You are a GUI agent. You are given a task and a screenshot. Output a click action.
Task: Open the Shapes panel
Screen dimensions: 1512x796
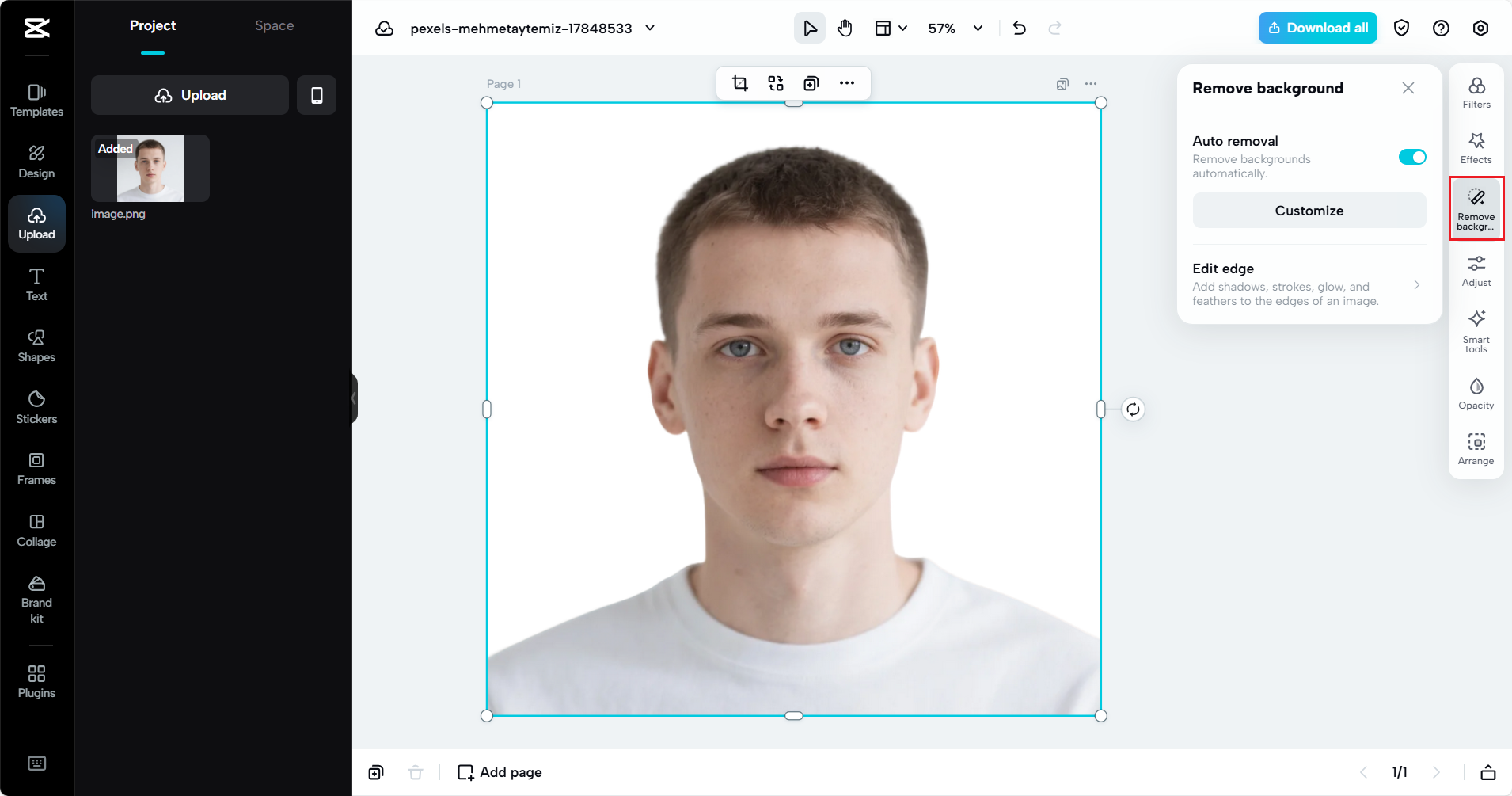(36, 346)
